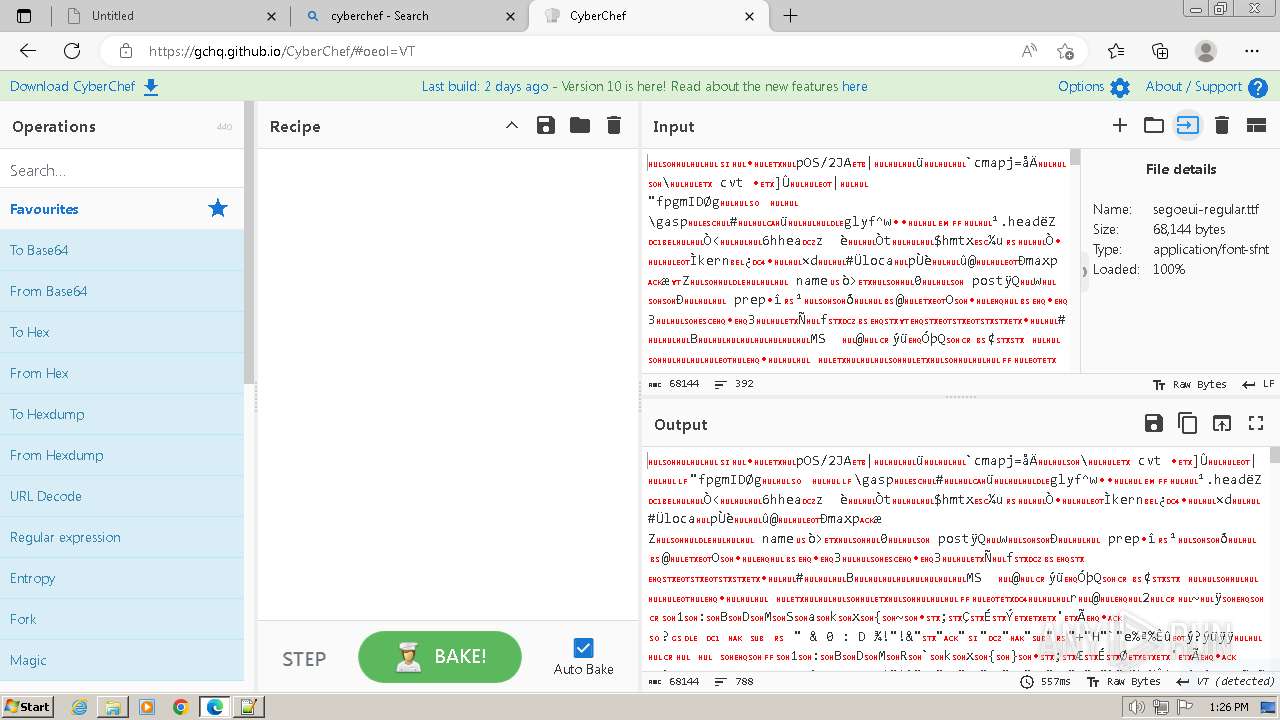Image resolution: width=1280 pixels, height=720 pixels.
Task: Open the output VT (detected) line-ending dropdown
Action: 1225,682
